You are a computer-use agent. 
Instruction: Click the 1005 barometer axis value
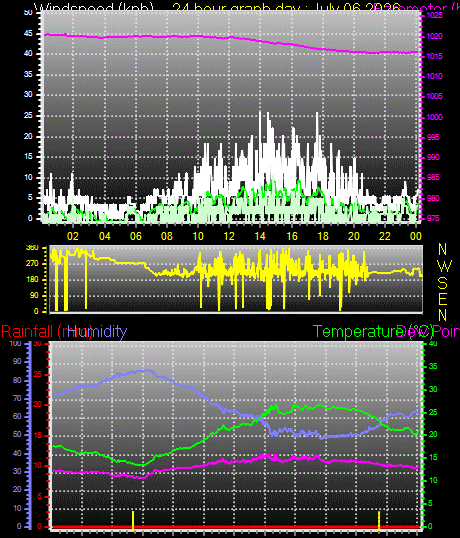click(435, 96)
